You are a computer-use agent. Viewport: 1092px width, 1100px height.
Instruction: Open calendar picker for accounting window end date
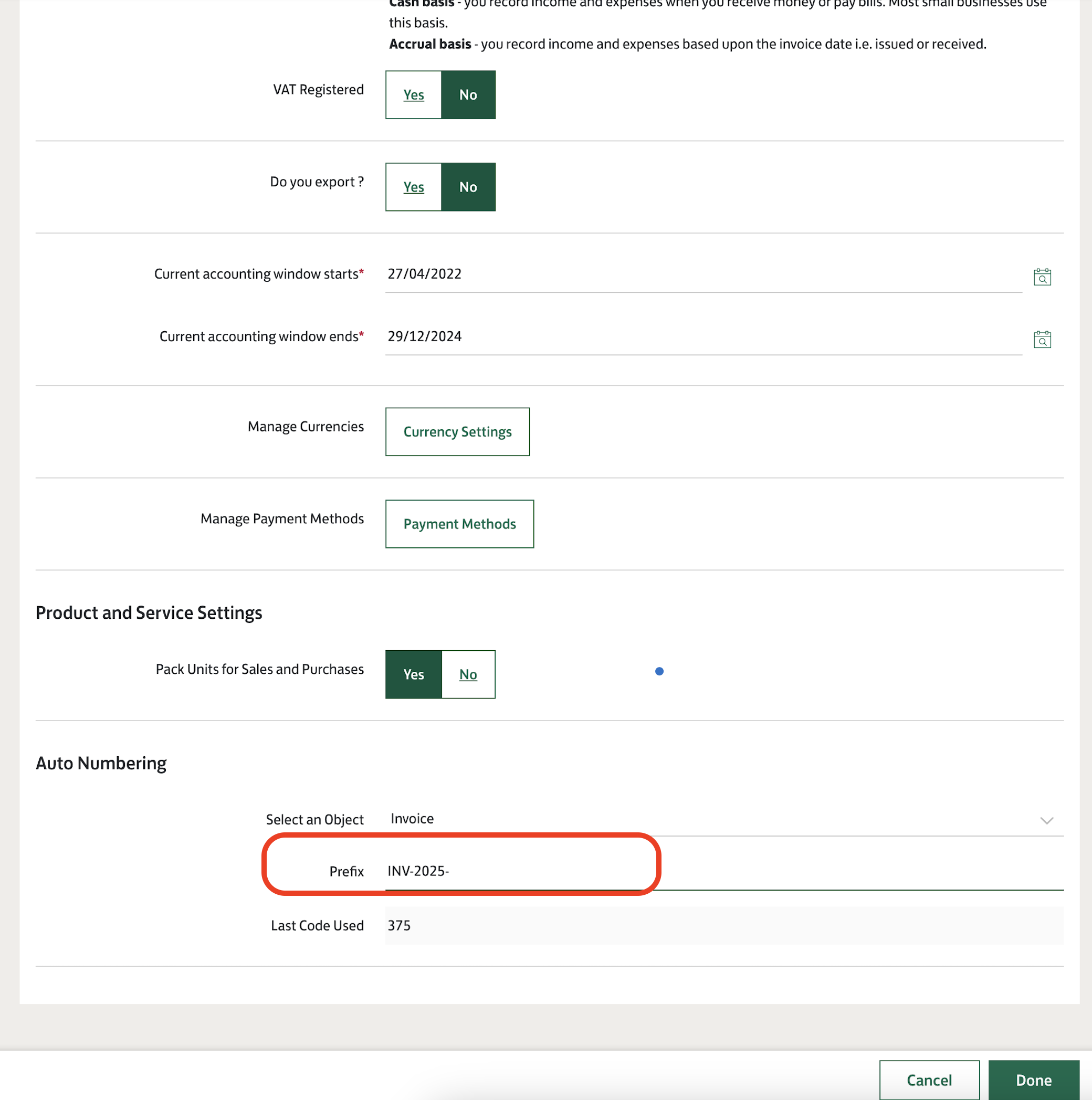coord(1042,340)
